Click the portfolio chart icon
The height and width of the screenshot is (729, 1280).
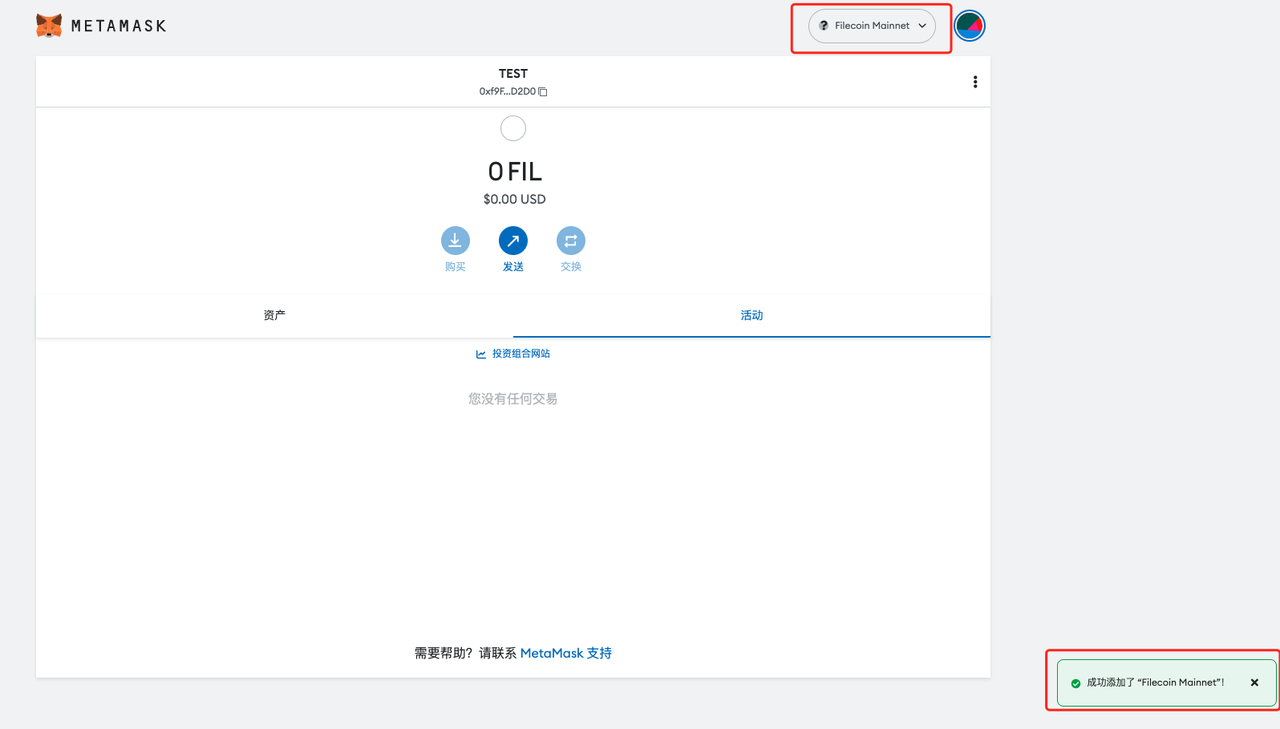pos(481,354)
